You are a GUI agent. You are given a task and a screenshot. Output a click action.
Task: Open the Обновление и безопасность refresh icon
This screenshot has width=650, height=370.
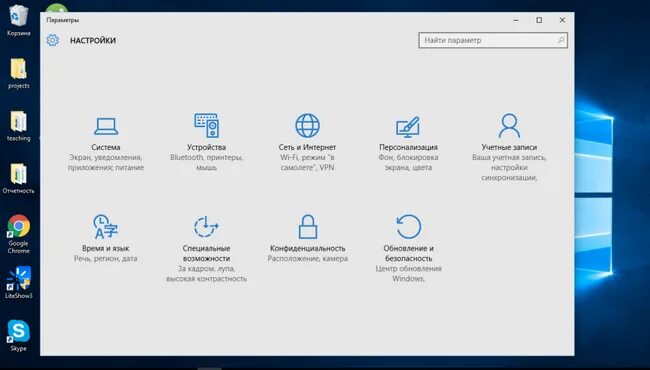pyautogui.click(x=408, y=227)
